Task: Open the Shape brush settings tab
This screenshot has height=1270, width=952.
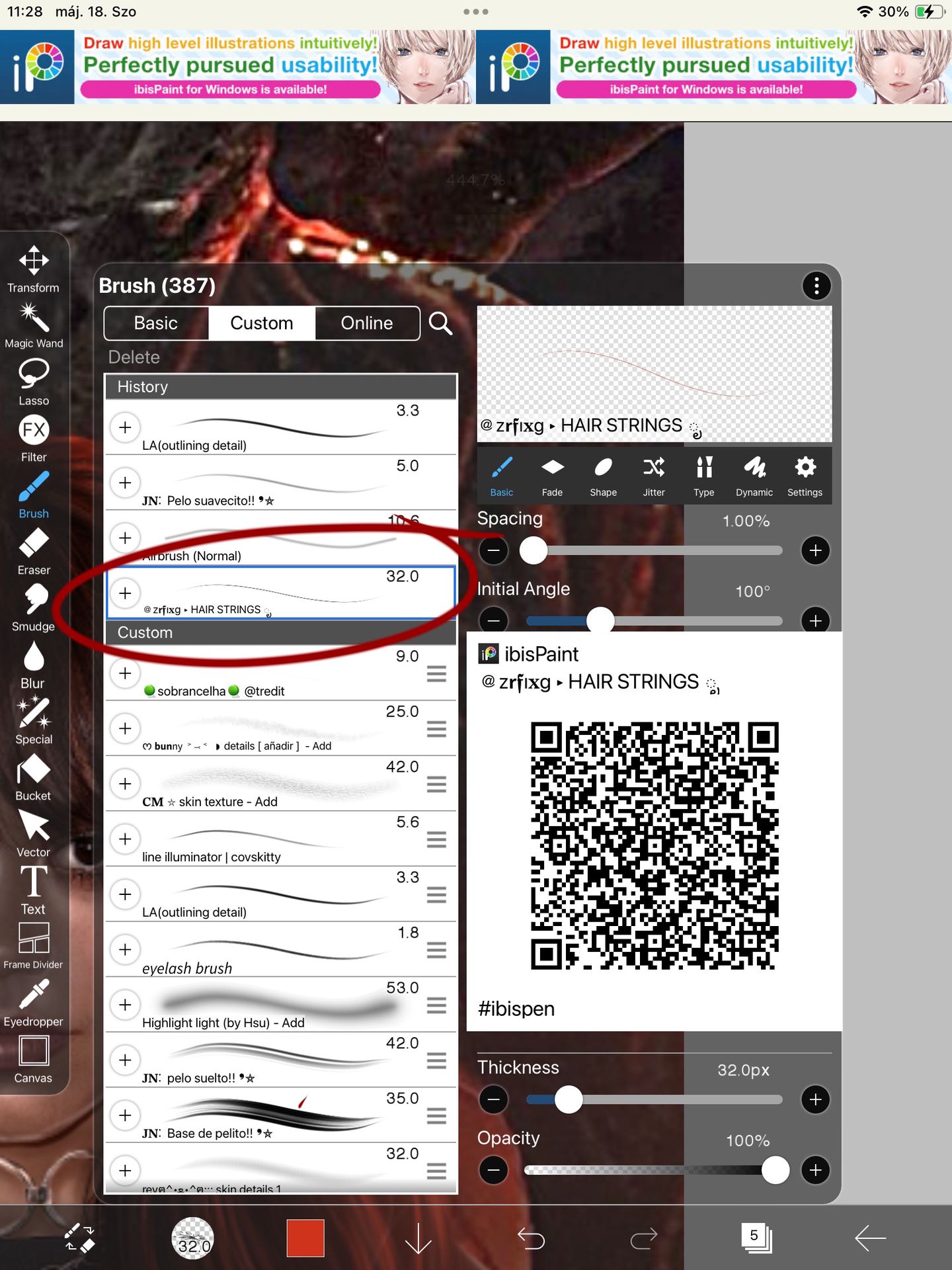Action: (603, 476)
